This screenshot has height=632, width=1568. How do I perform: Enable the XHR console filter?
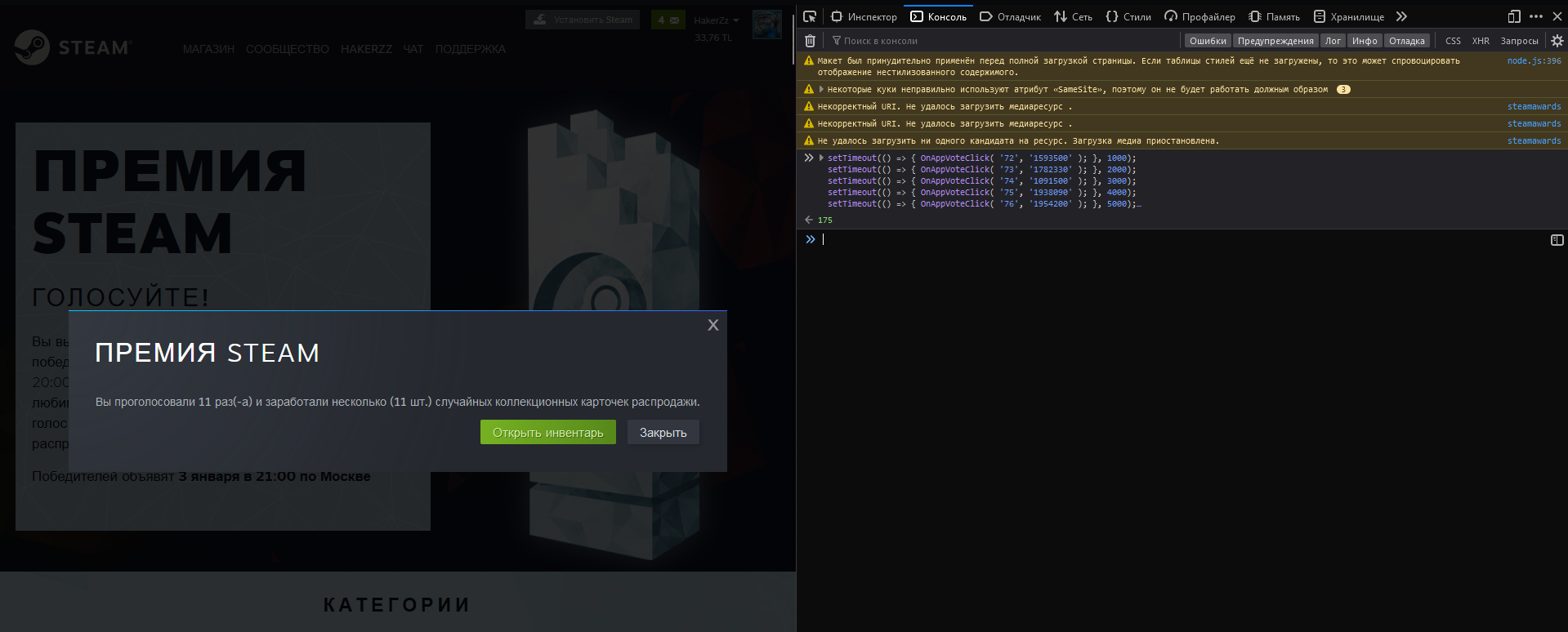1481,41
